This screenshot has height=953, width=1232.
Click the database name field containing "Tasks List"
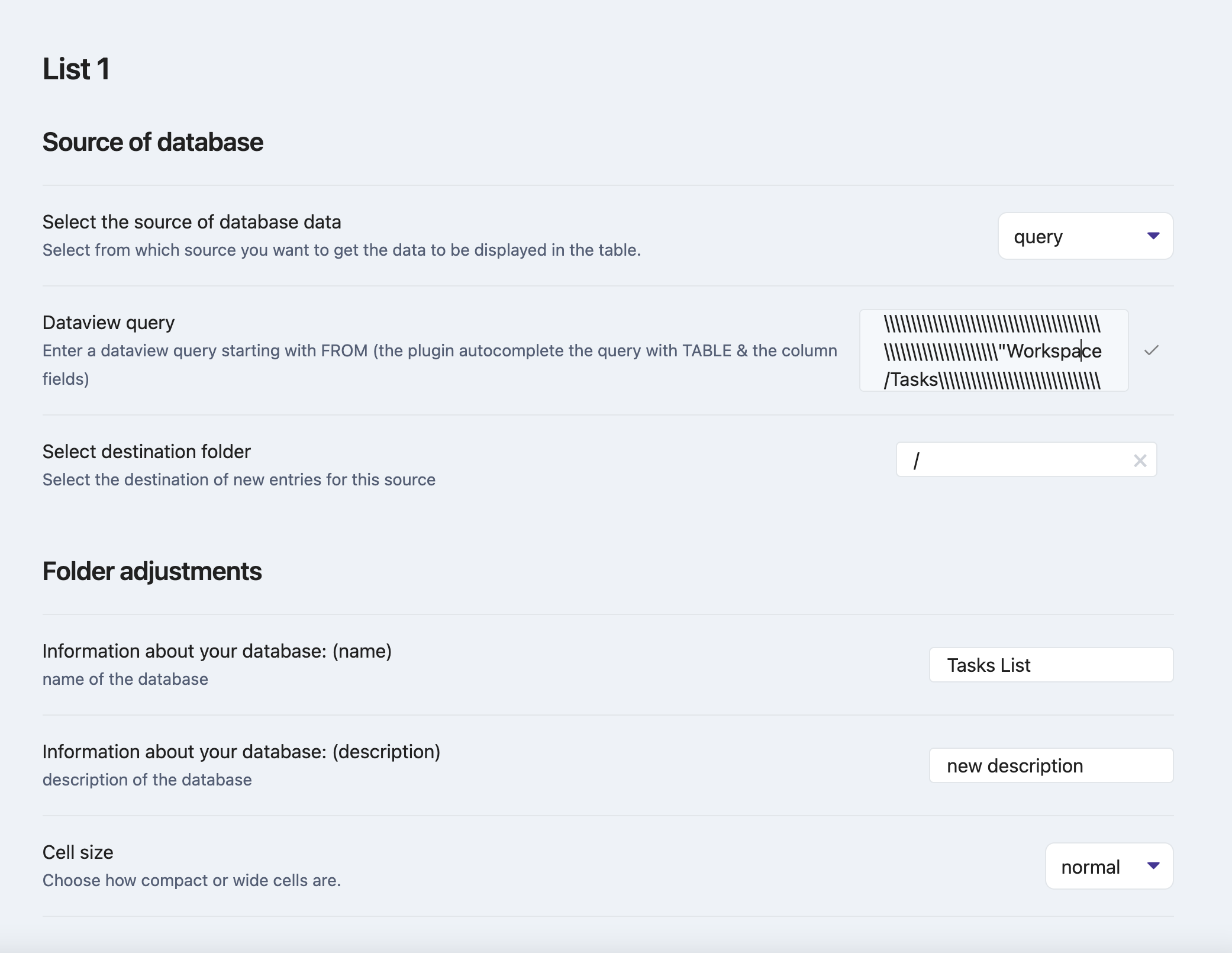(x=1051, y=665)
